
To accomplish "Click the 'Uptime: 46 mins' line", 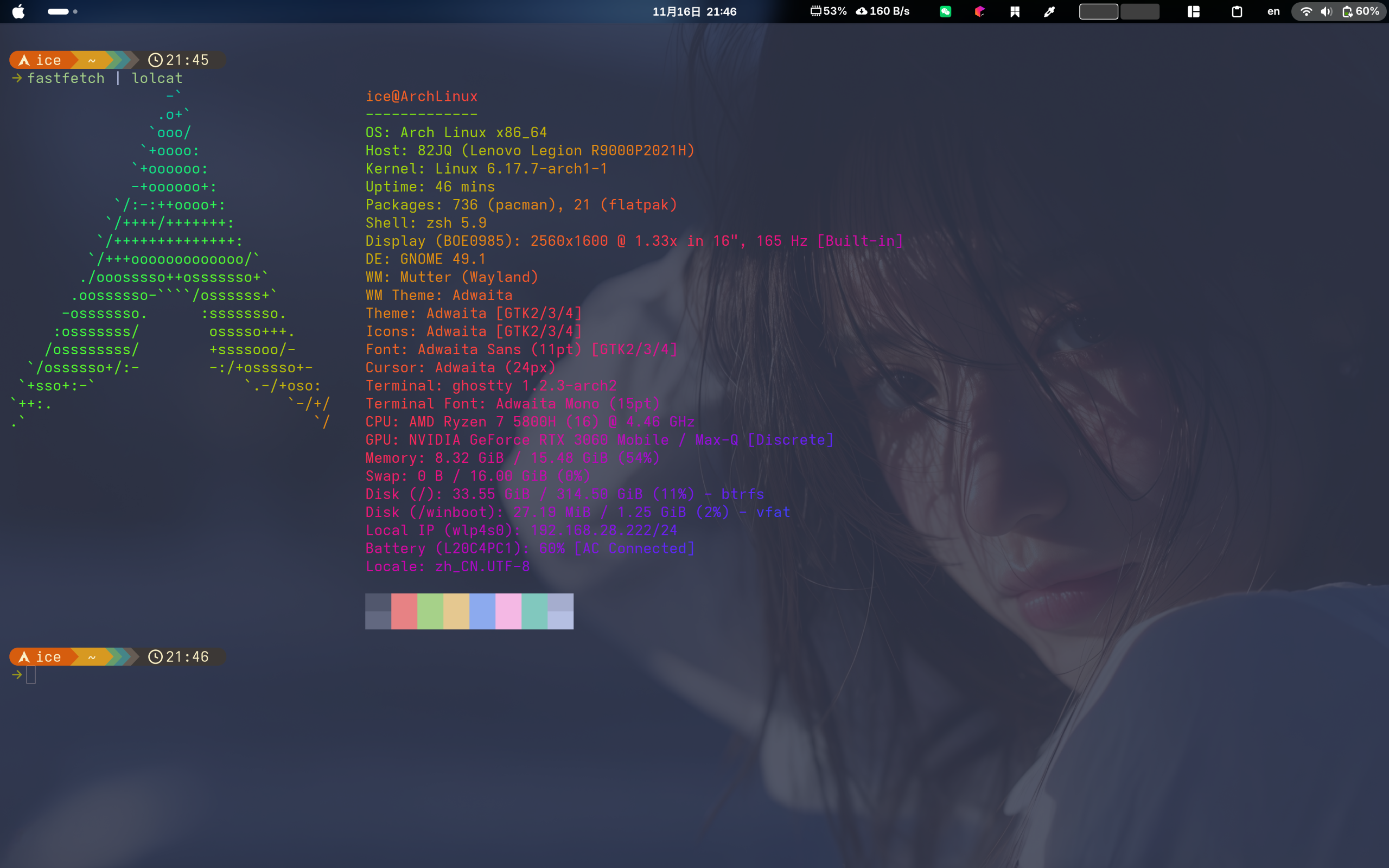I will 430,187.
